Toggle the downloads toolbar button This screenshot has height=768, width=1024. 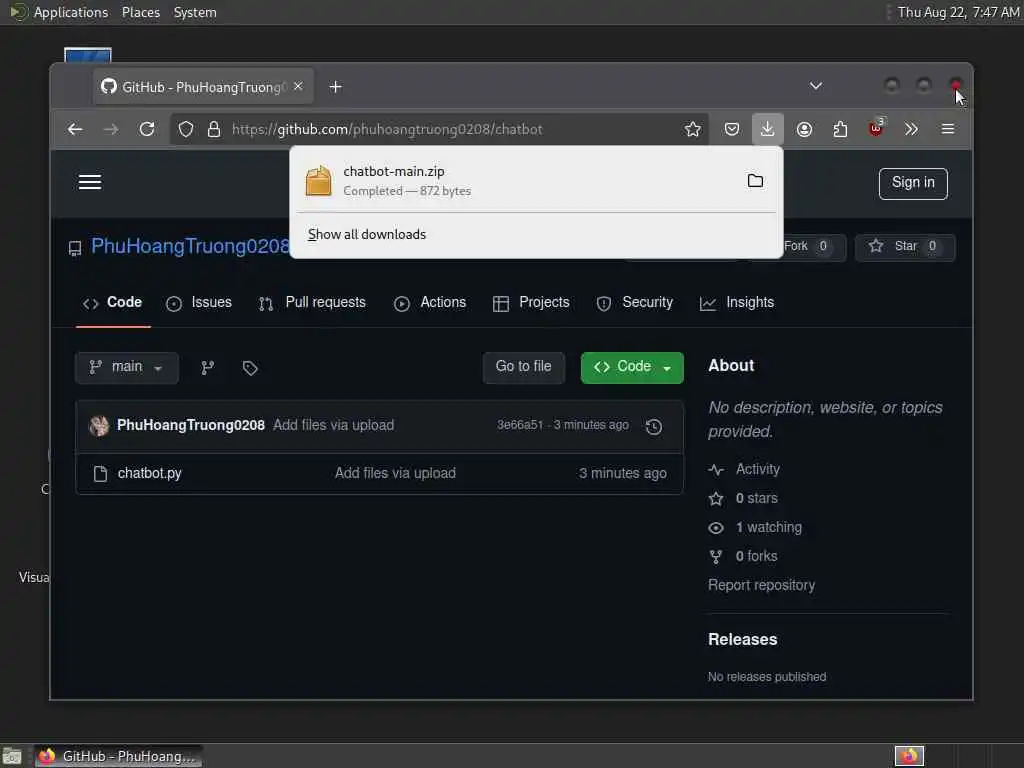(767, 129)
